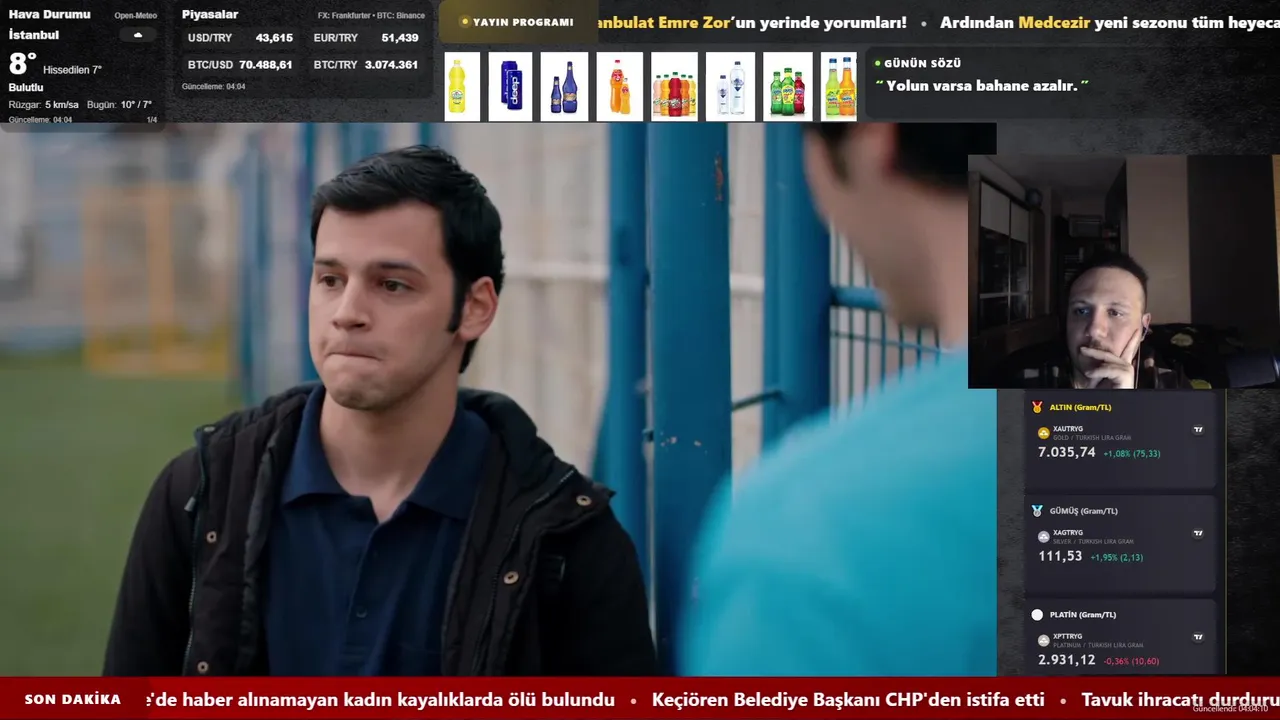The width and height of the screenshot is (1280, 720).
Task: Click the assorted colored bottles group thumbnail
Action: pos(674,87)
